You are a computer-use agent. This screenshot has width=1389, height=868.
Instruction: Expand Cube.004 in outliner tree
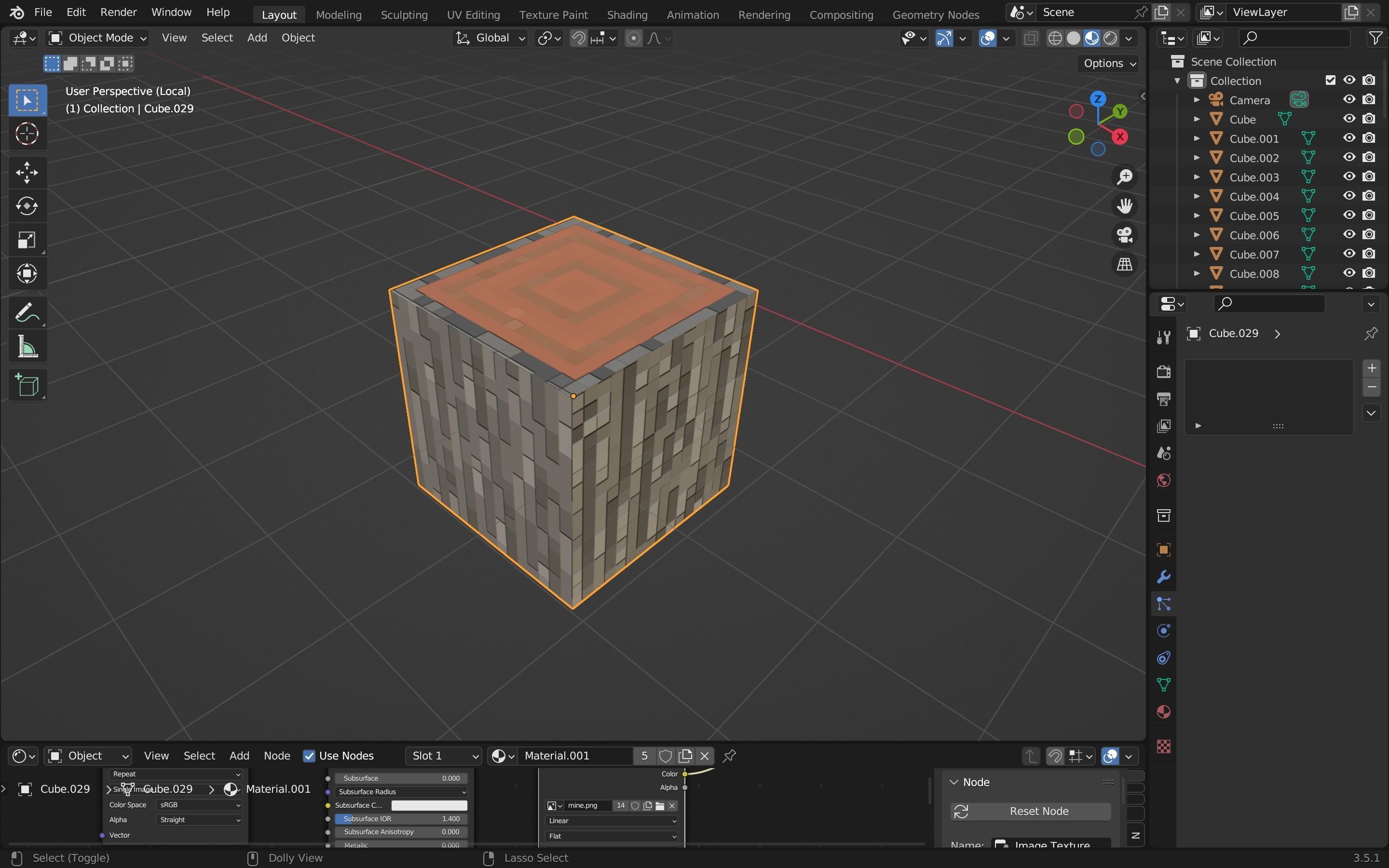pyautogui.click(x=1196, y=196)
